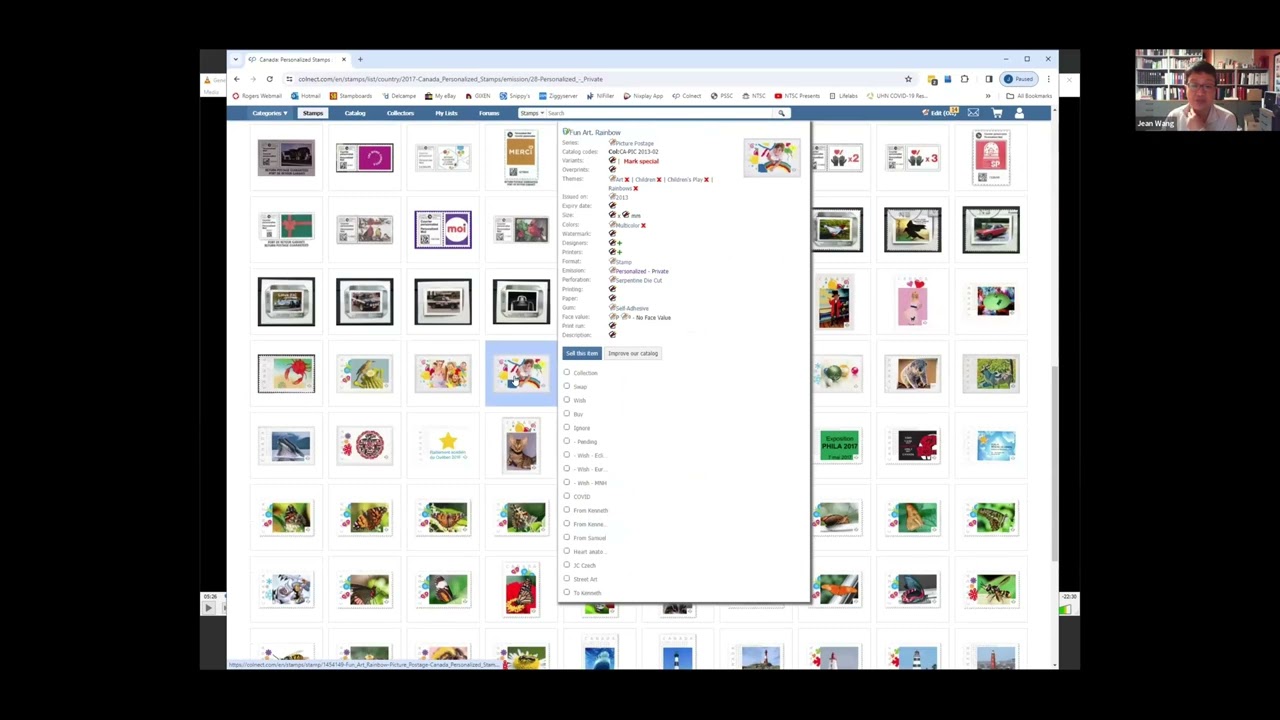The height and width of the screenshot is (720, 1280).
Task: Open the shopping cart icon
Action: click(x=997, y=113)
